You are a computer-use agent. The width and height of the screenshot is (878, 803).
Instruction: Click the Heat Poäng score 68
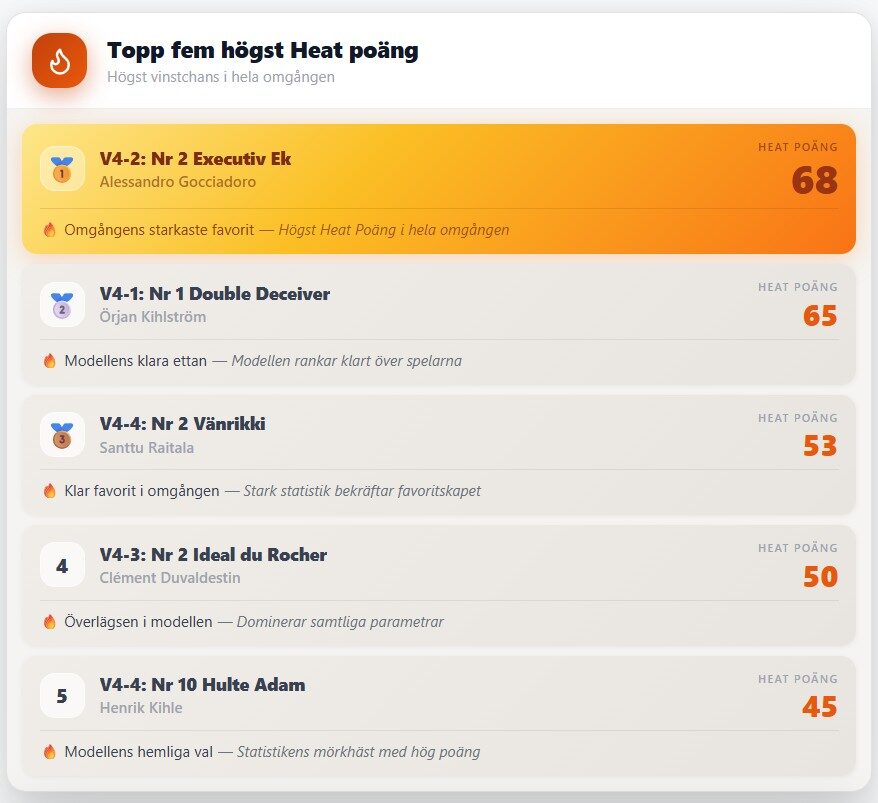[815, 180]
